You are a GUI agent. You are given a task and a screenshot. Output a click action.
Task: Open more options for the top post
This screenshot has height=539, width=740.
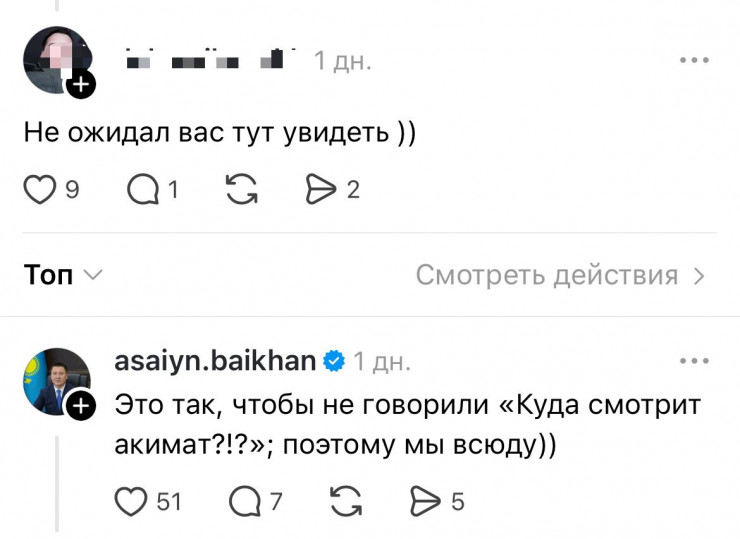[x=693, y=60]
